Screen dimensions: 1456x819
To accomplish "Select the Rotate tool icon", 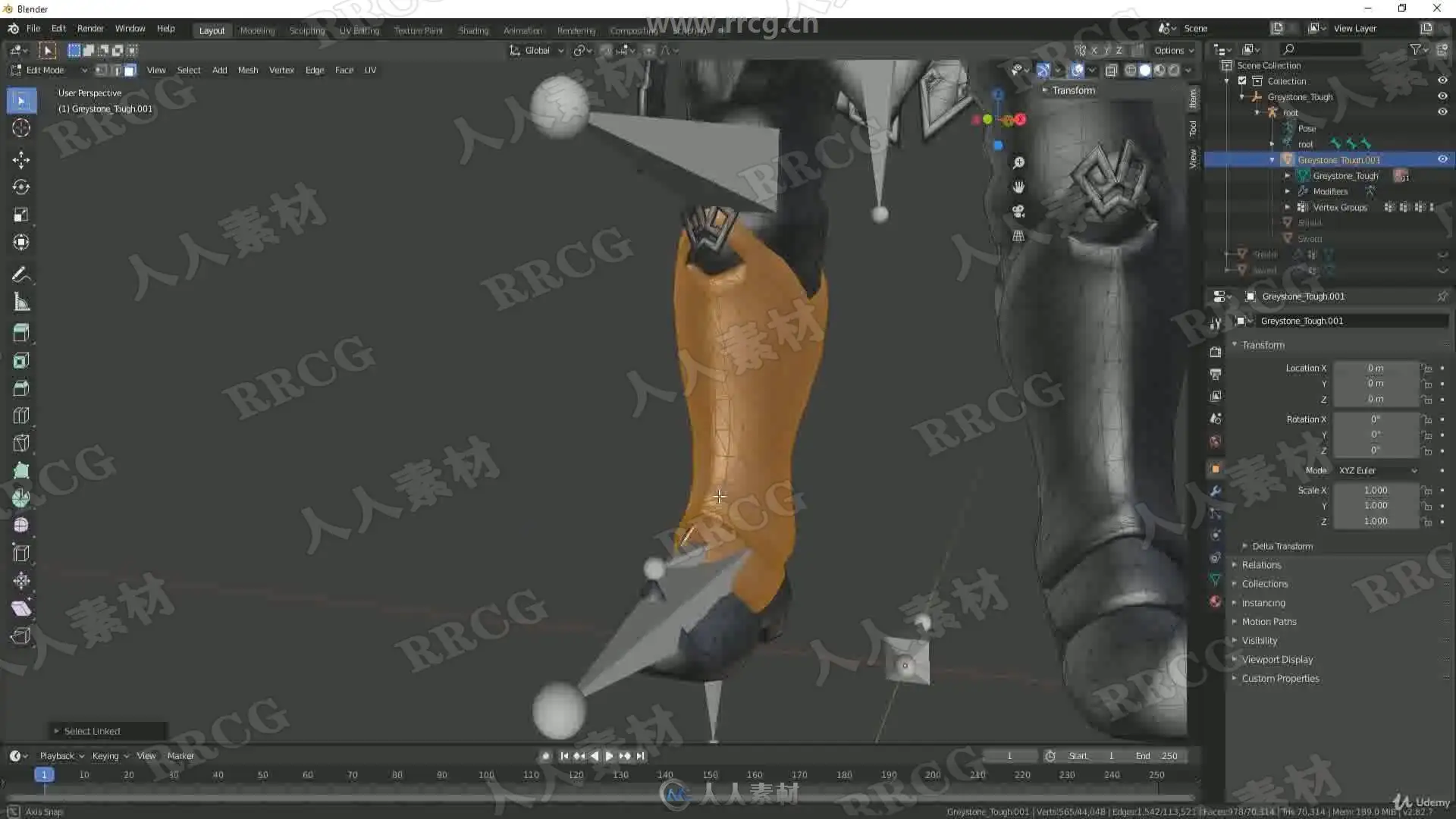I will (x=21, y=187).
